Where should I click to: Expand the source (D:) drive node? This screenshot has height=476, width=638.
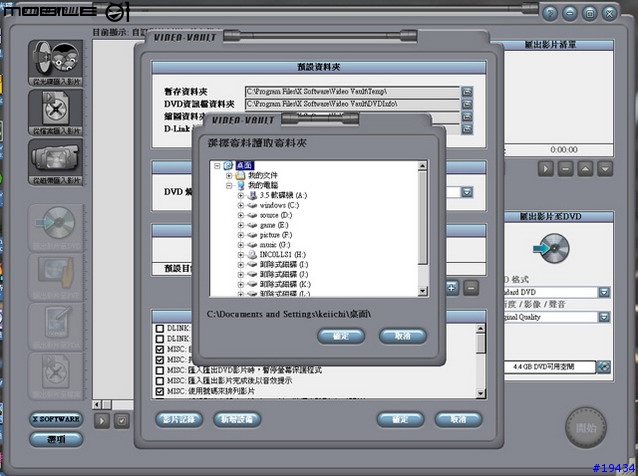click(241, 215)
